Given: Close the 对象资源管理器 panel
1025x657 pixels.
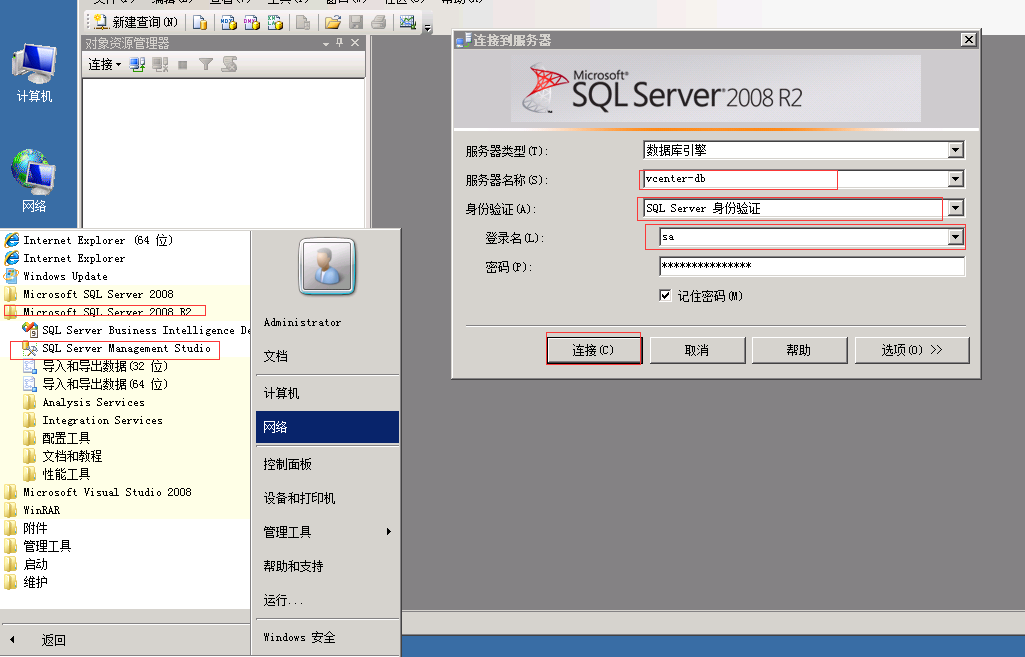Looking at the screenshot, I should 355,42.
